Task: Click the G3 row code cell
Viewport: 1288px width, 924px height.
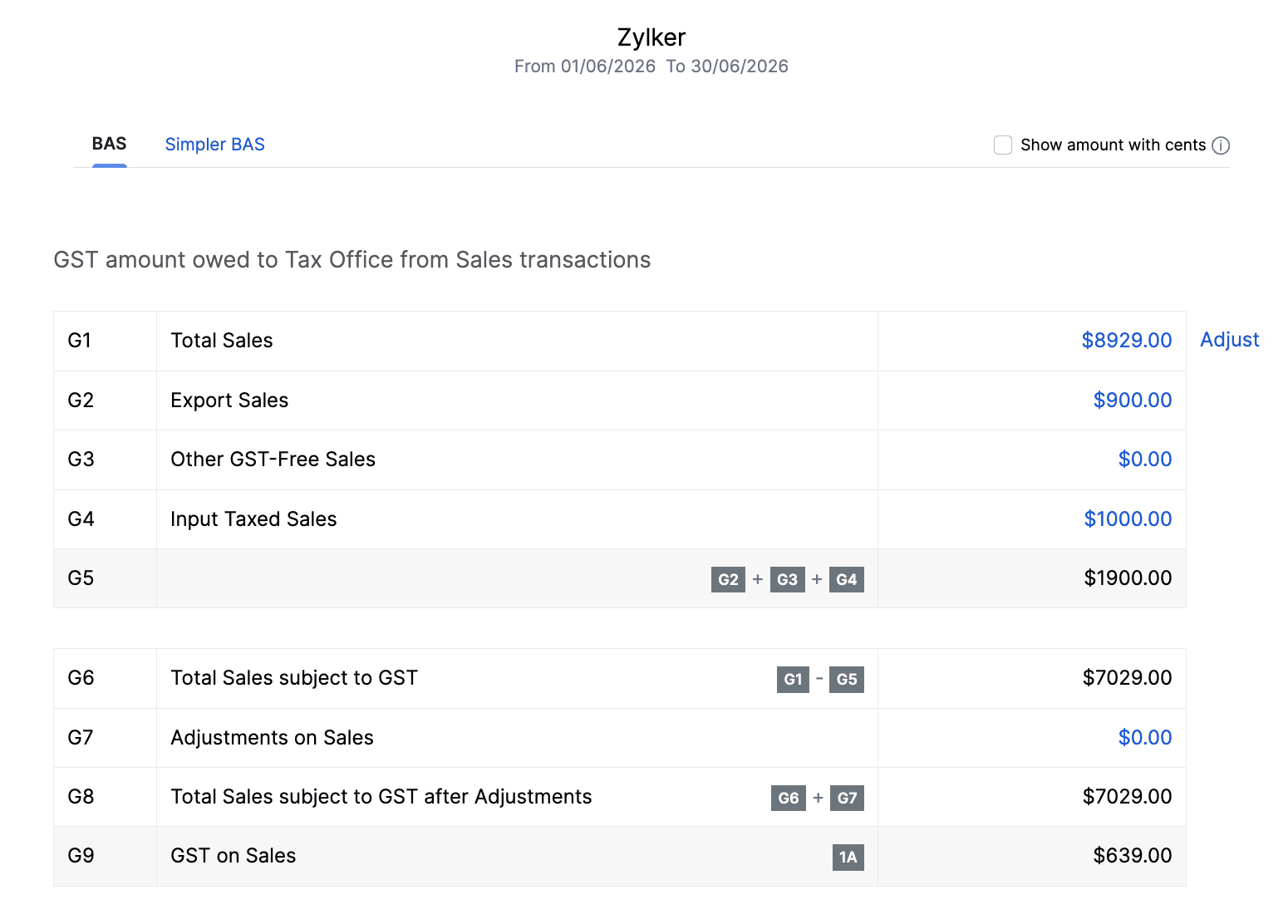Action: [x=105, y=460]
